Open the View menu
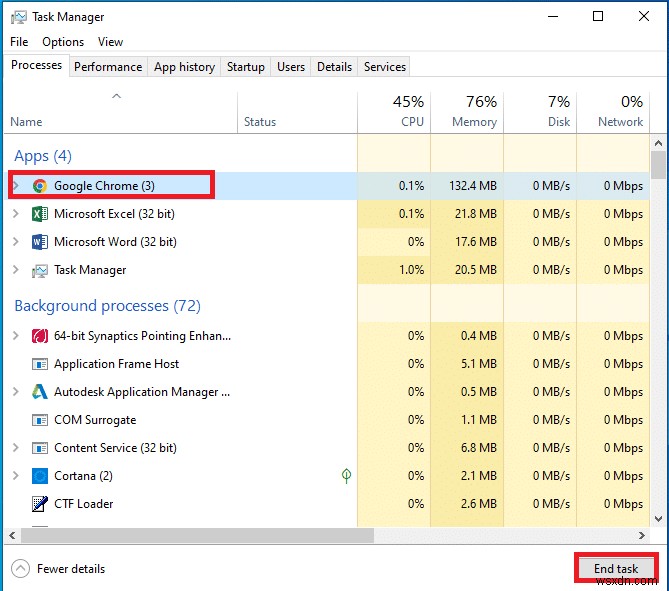Image resolution: width=669 pixels, height=591 pixels. click(x=111, y=42)
